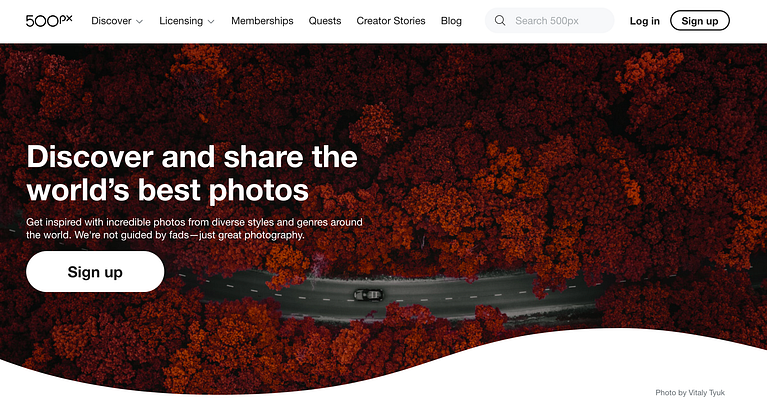Visit Creator Stories
Image resolution: width=767 pixels, height=414 pixels.
point(391,21)
